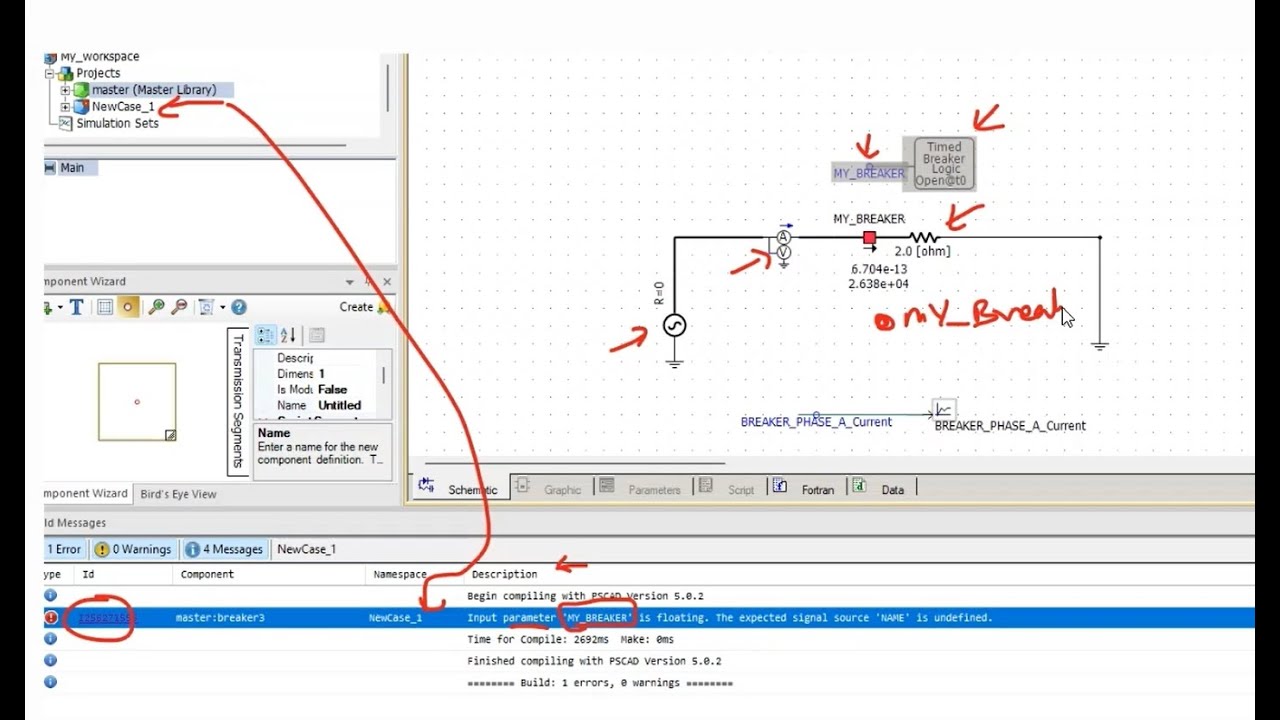Click the Name property value Untitled
The height and width of the screenshot is (720, 1280).
(339, 405)
